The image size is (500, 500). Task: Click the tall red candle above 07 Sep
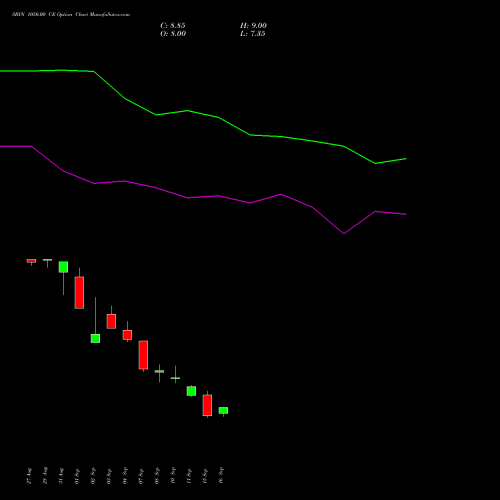[x=143, y=355]
